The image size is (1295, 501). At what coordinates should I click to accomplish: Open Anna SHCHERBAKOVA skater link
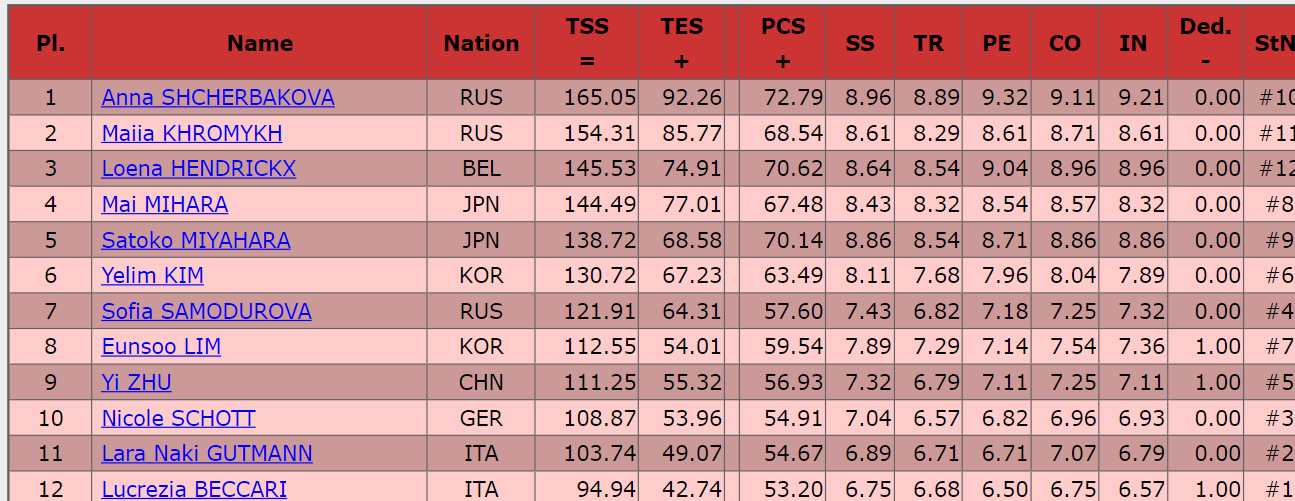coord(218,98)
